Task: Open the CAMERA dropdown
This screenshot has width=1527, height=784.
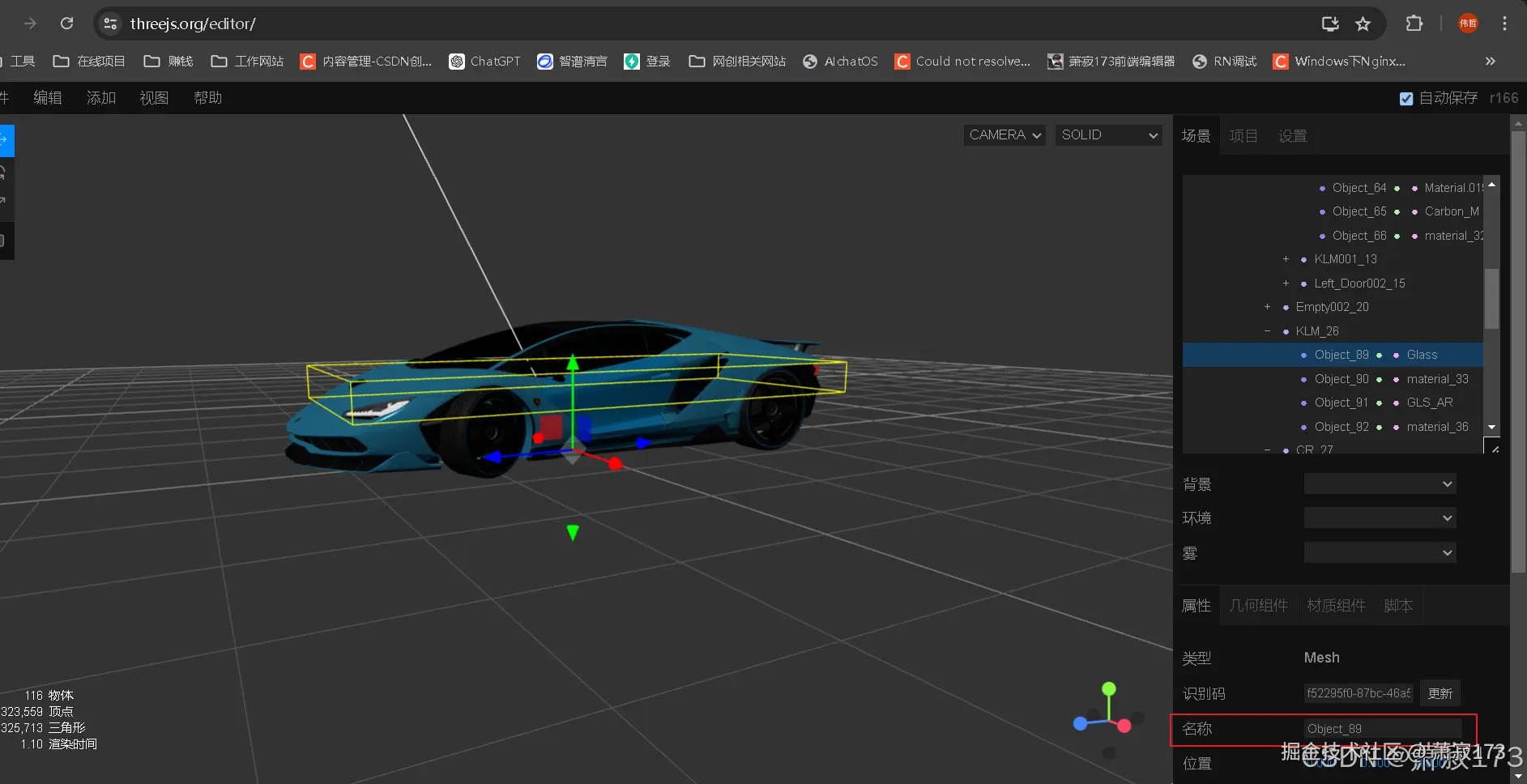Action: point(1004,135)
